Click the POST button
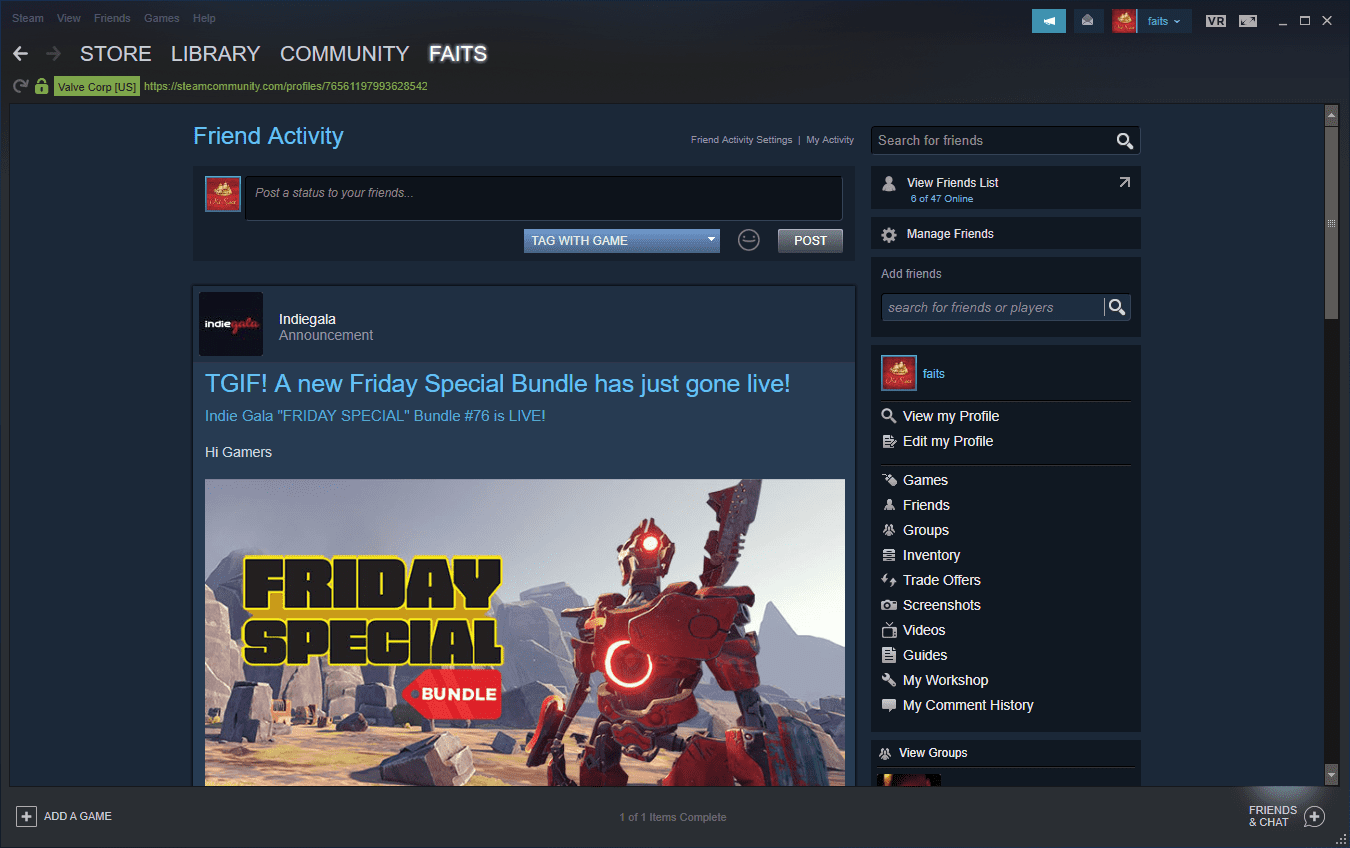Viewport: 1350px width, 848px height. coord(810,241)
